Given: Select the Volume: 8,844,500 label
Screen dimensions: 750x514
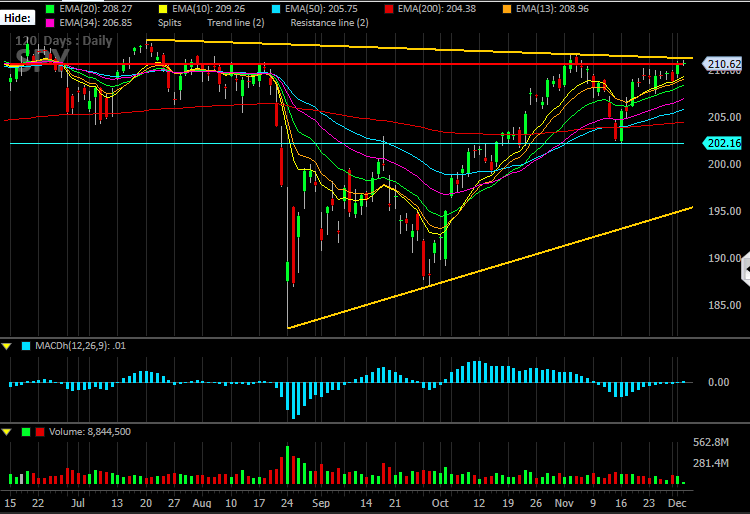Looking at the screenshot, I should click(90, 432).
